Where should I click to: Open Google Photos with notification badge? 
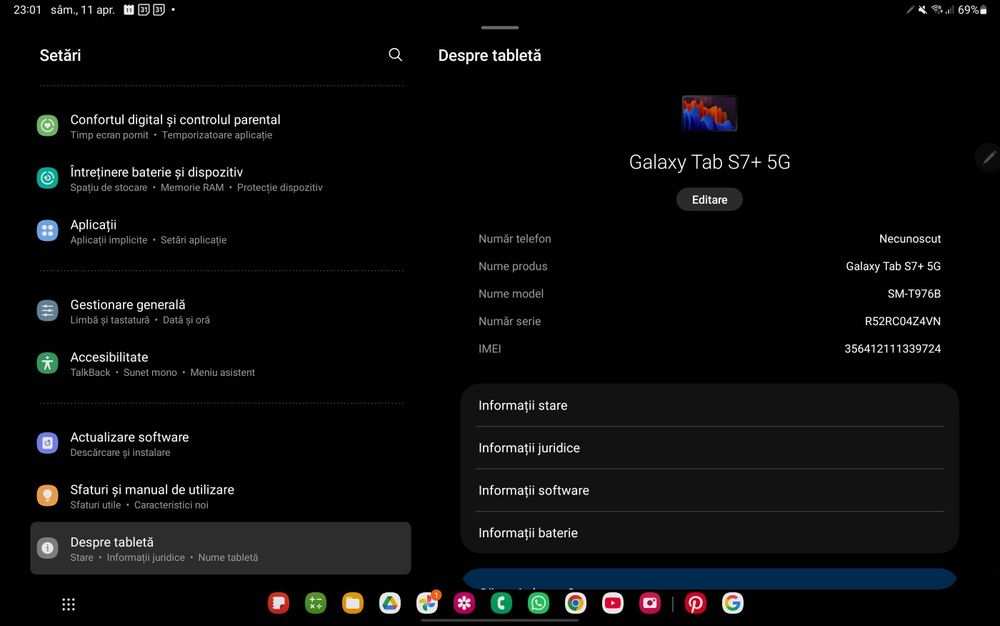tap(427, 602)
